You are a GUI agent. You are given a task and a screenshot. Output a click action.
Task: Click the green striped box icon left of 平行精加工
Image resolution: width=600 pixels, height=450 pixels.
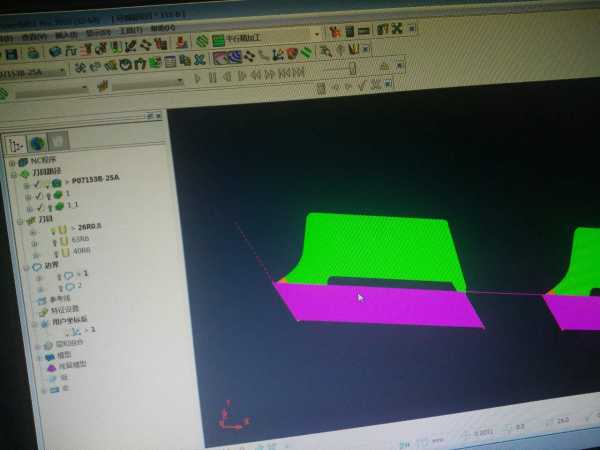coord(218,41)
